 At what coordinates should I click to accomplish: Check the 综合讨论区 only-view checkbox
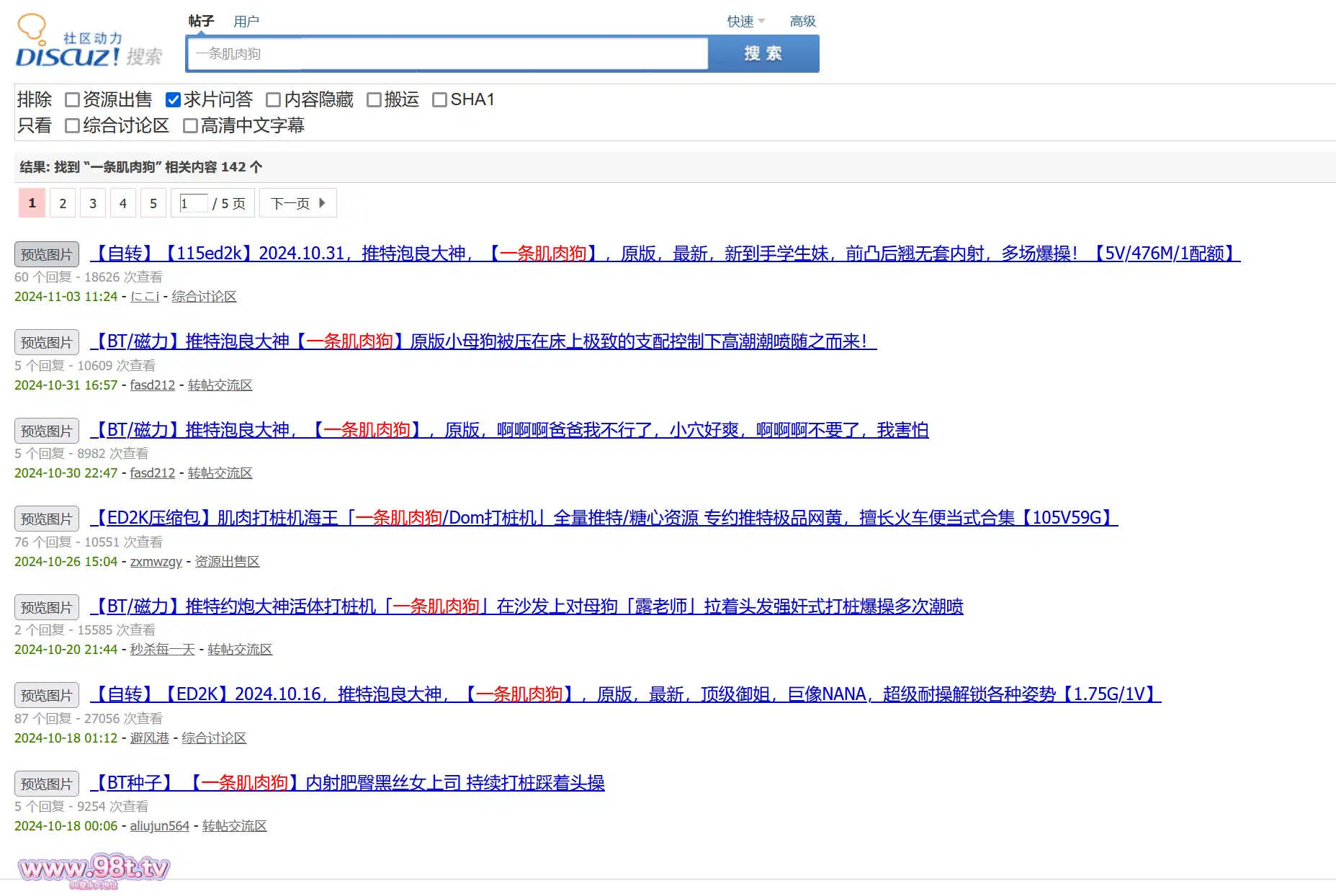tap(72, 126)
